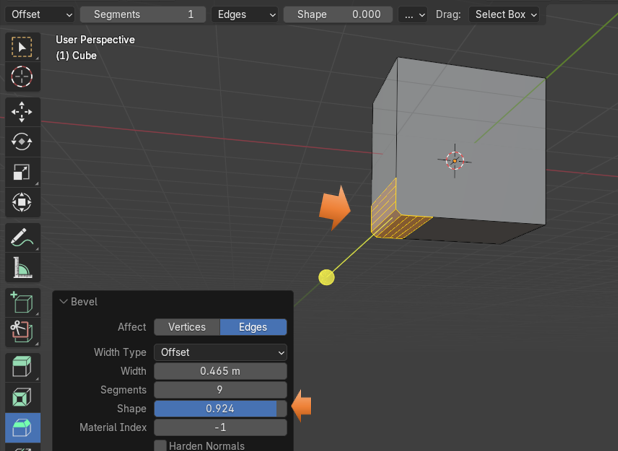
Task: Choose the Measure tool
Action: 22,267
